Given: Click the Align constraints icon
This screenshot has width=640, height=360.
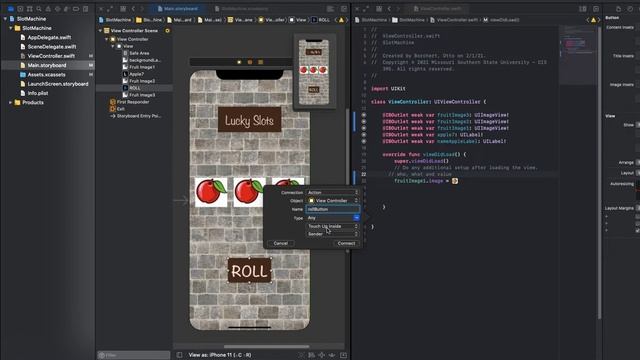Looking at the screenshot, I should pos(311,355).
